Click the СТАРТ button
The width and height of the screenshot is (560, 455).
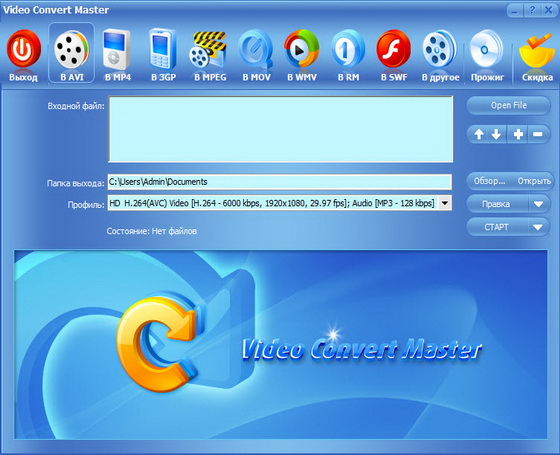(x=496, y=227)
